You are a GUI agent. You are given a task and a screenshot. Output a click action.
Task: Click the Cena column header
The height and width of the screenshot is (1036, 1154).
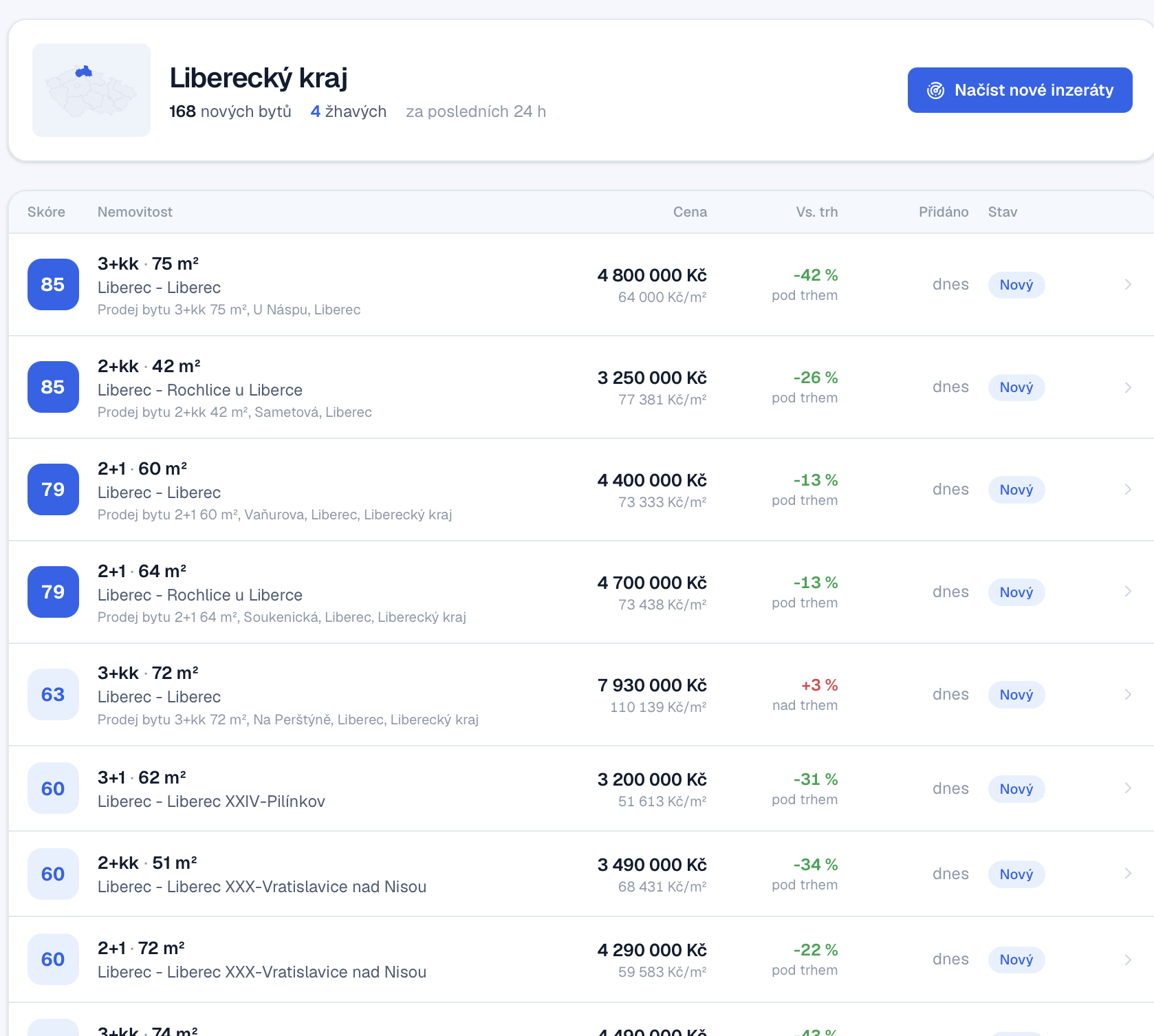(690, 212)
